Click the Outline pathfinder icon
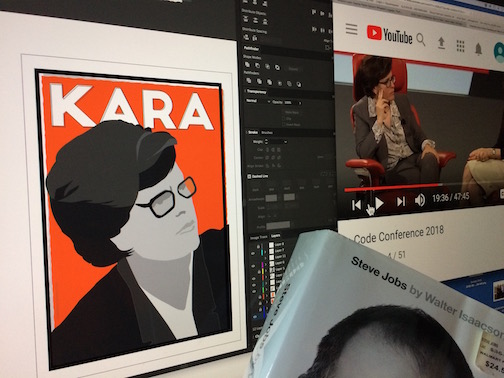The width and height of the screenshot is (504, 378). (289, 84)
